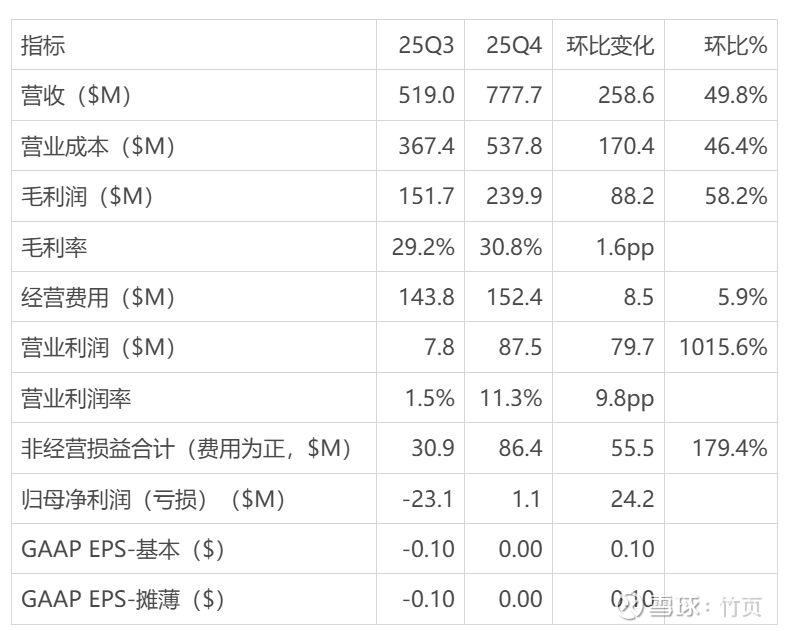This screenshot has height=631, width=785.
Task: Select the 25Q4 column header
Action: (513, 45)
